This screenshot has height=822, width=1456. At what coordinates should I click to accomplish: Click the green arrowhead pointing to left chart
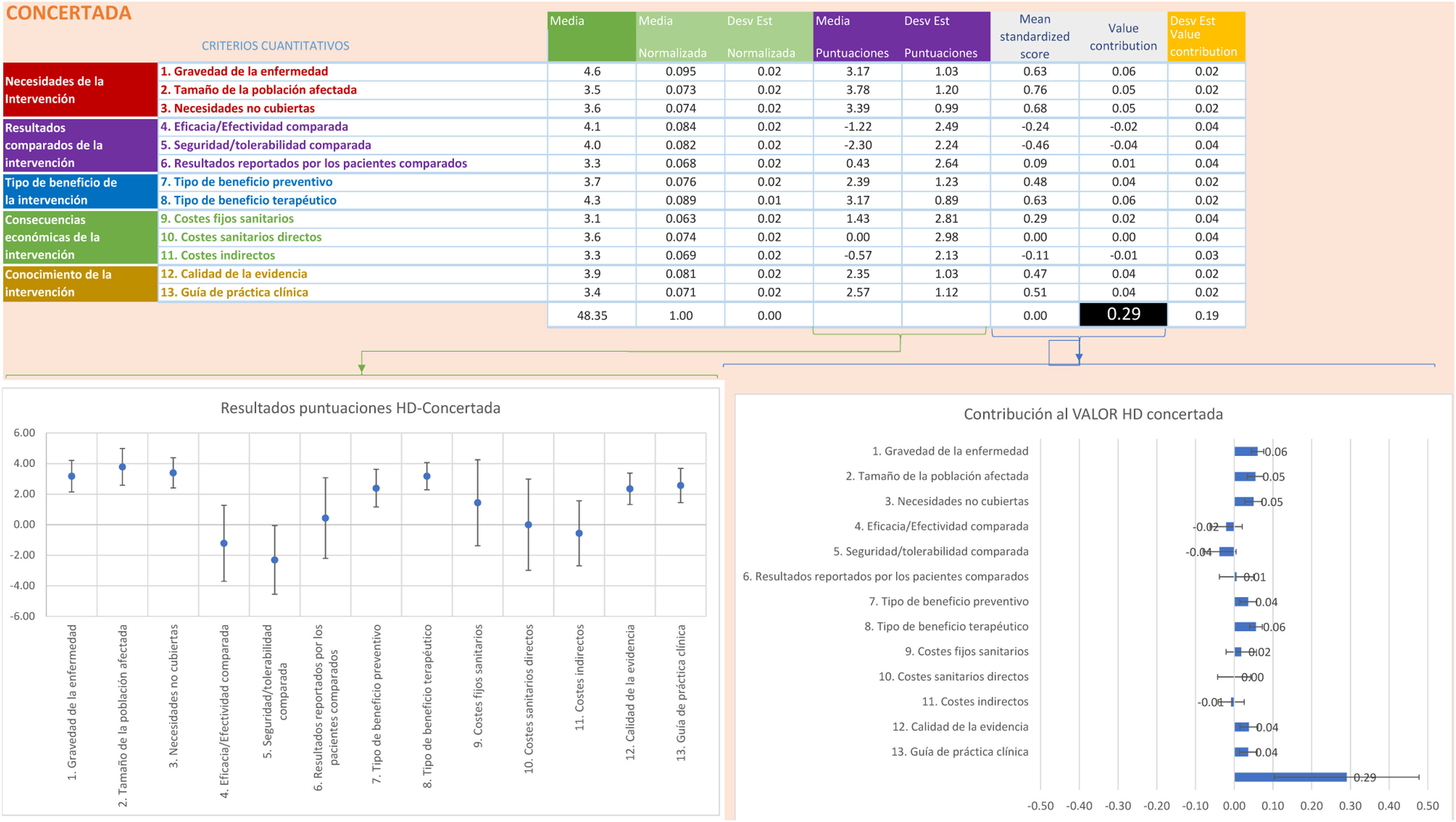tap(362, 369)
